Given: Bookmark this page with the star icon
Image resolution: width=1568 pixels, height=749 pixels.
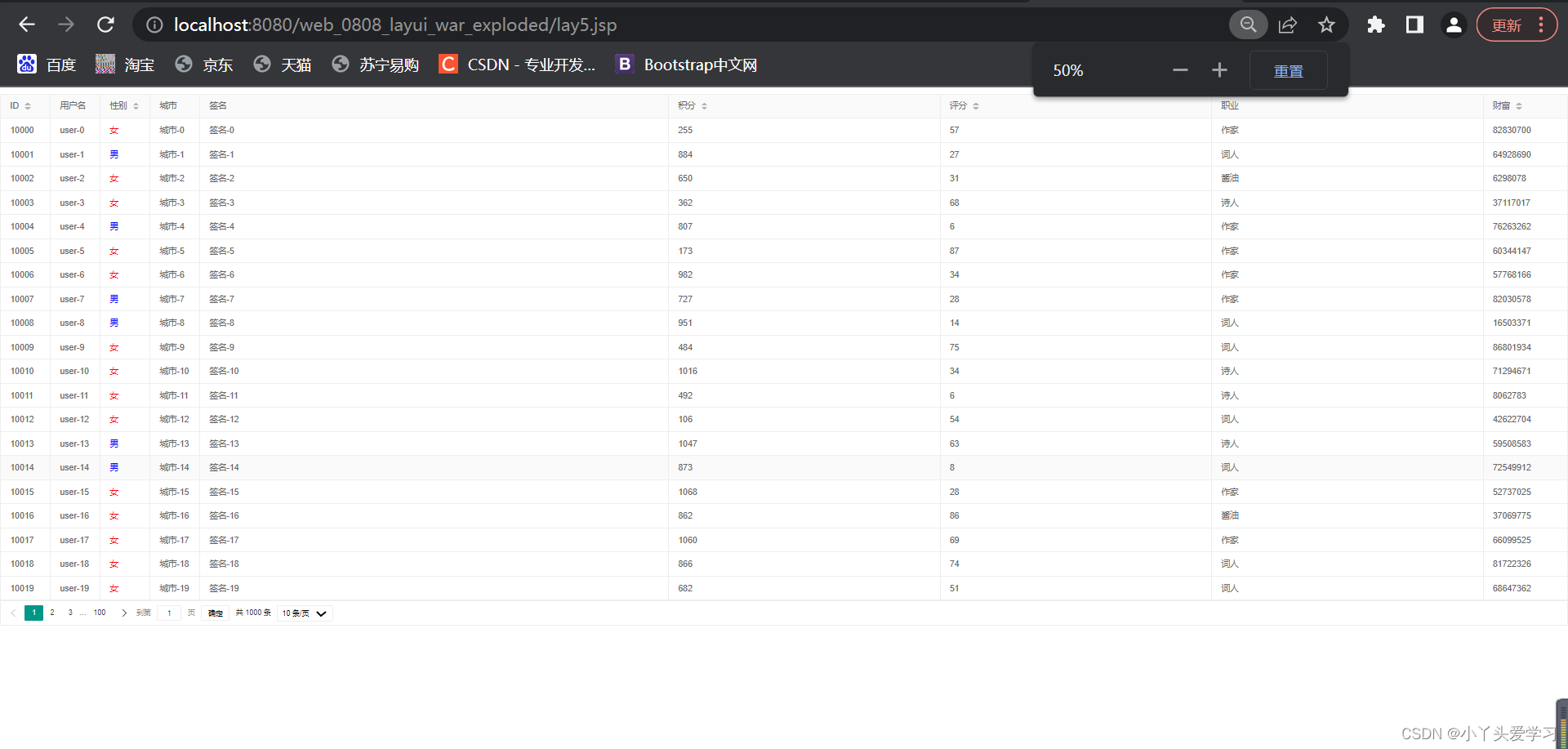Looking at the screenshot, I should point(1326,25).
